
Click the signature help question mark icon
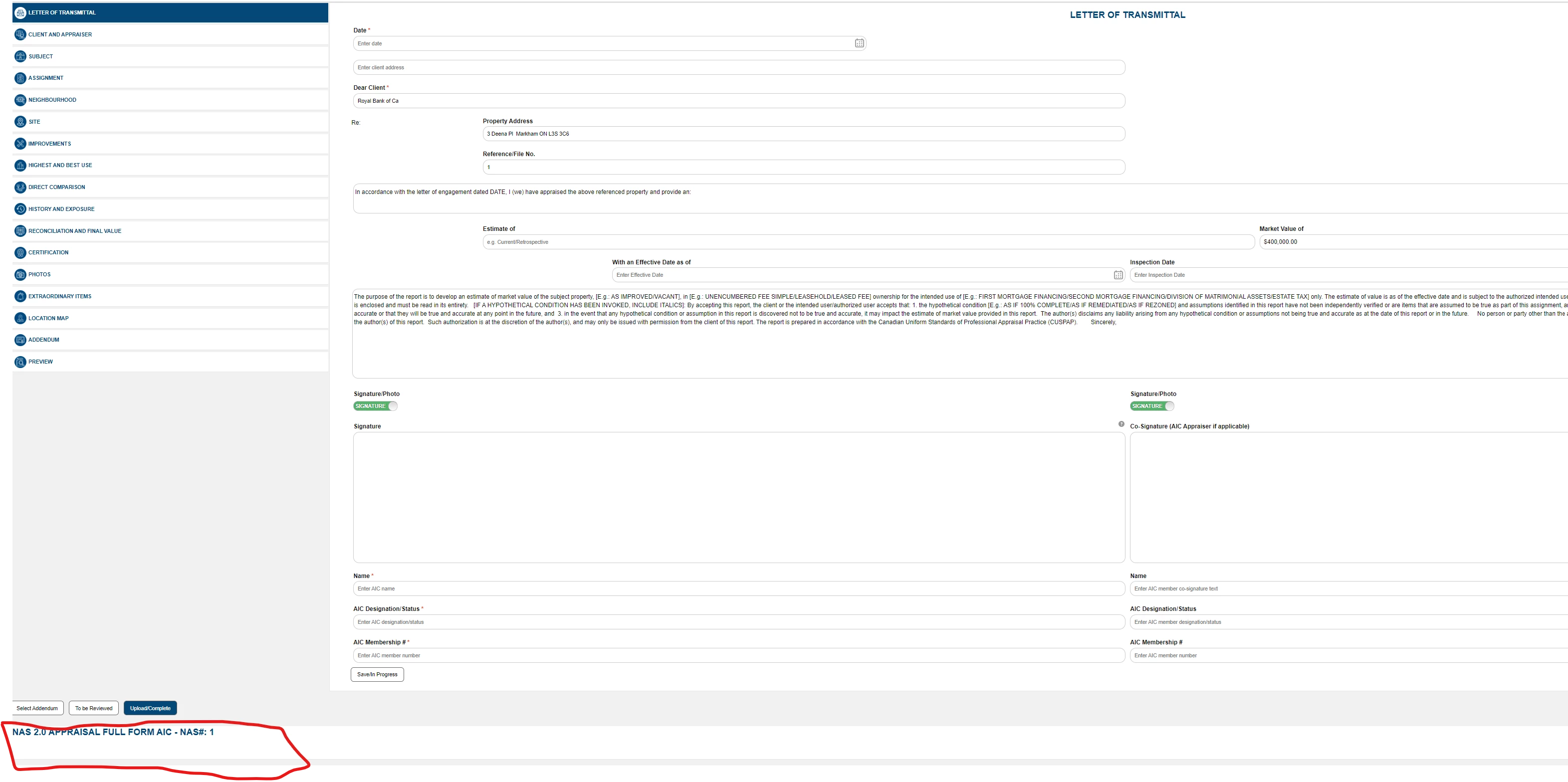(x=1121, y=424)
